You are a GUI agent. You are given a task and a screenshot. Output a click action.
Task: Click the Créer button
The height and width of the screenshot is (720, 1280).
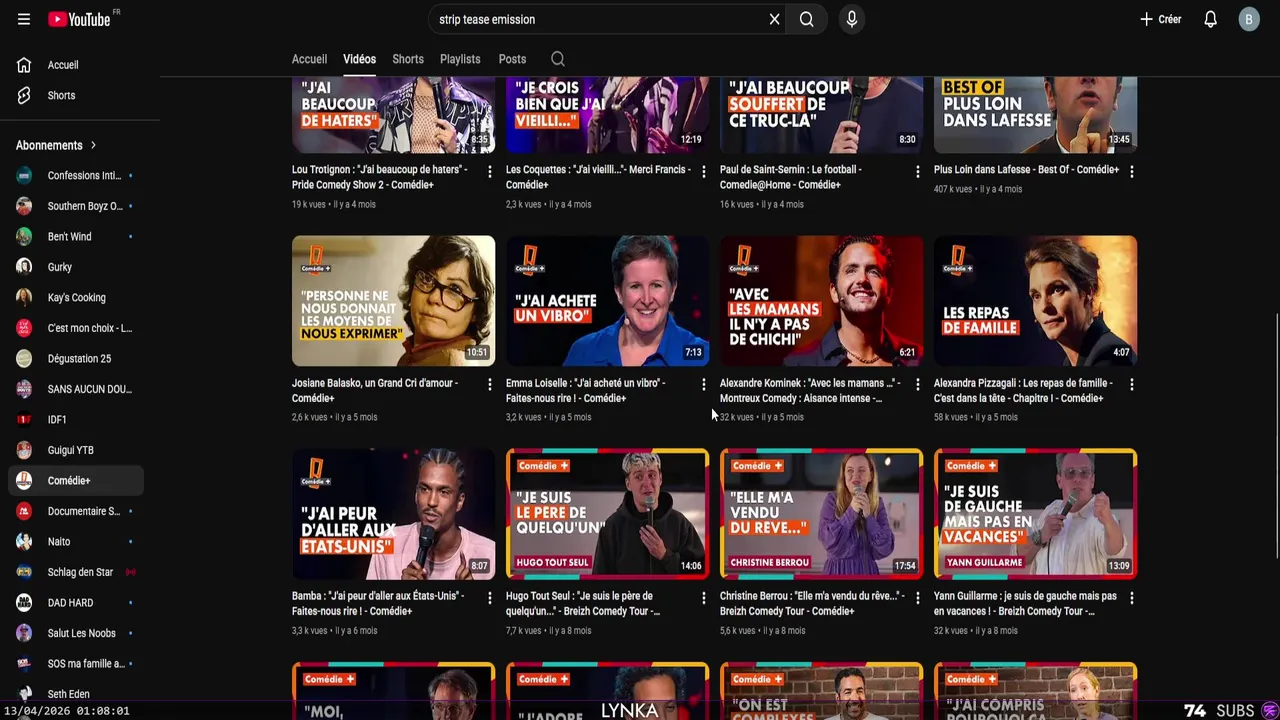[1160, 19]
